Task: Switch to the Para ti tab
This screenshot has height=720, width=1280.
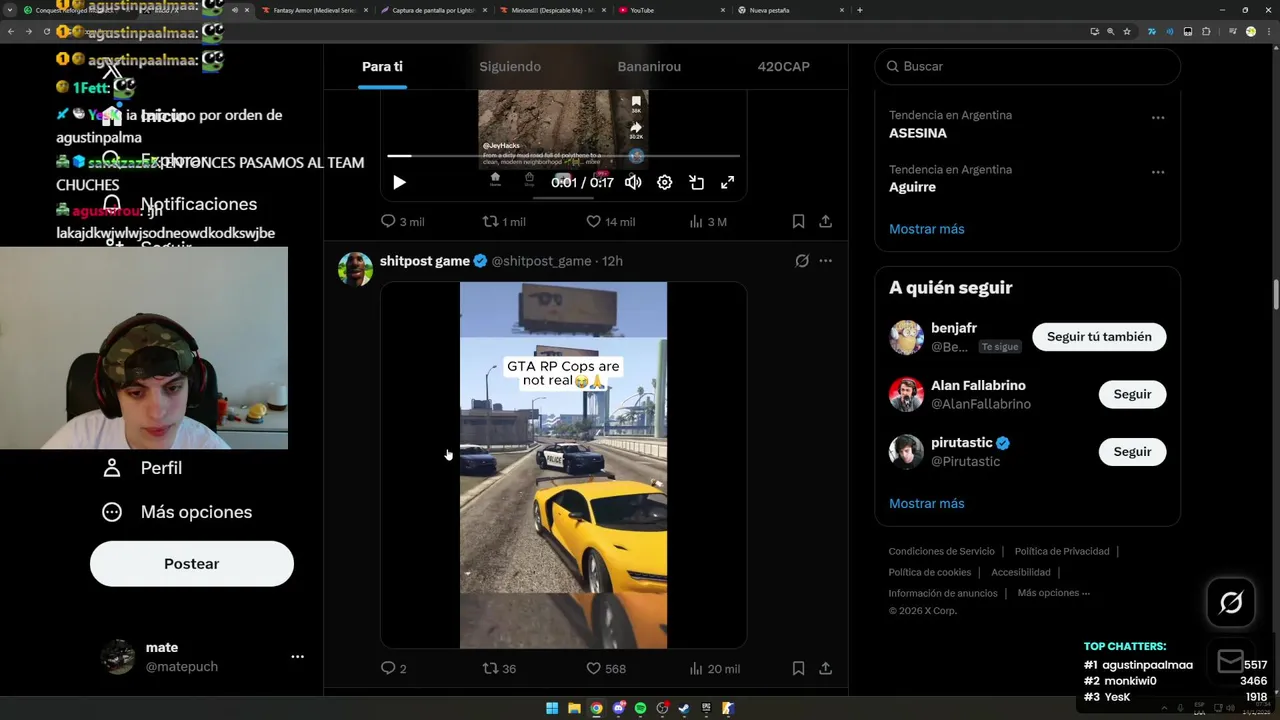Action: pyautogui.click(x=382, y=66)
